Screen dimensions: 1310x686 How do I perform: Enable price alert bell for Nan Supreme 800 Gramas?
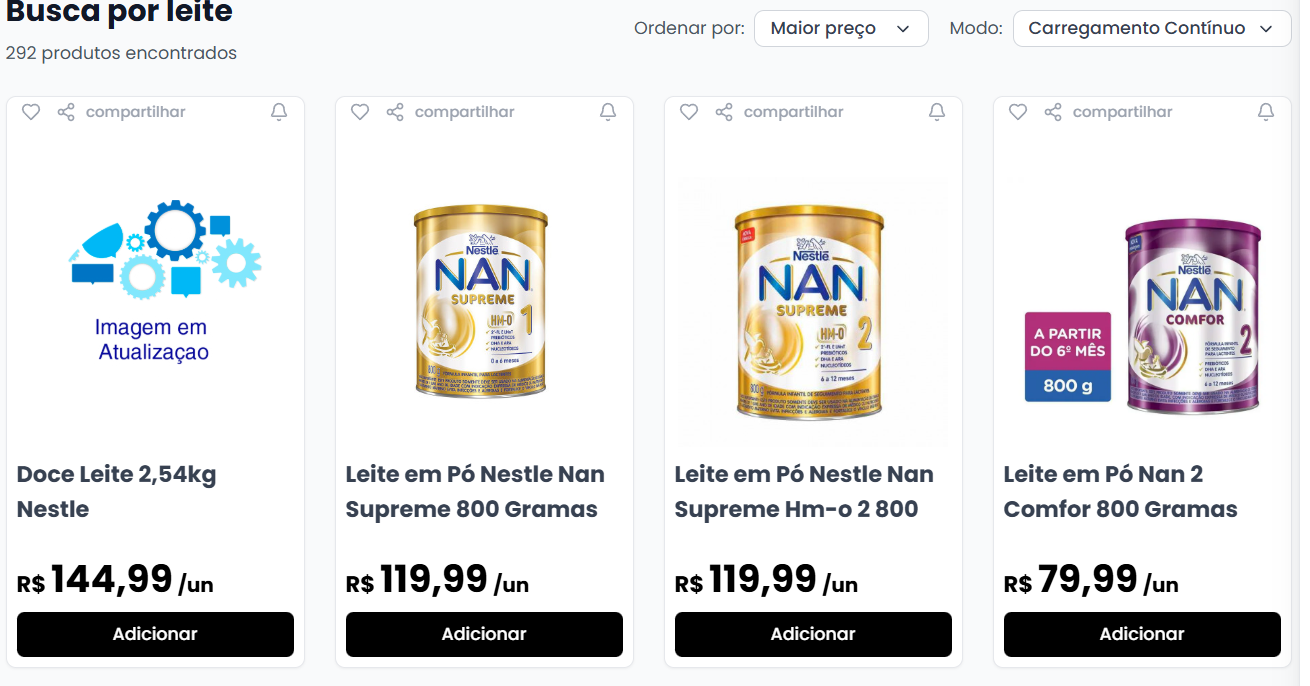(608, 112)
